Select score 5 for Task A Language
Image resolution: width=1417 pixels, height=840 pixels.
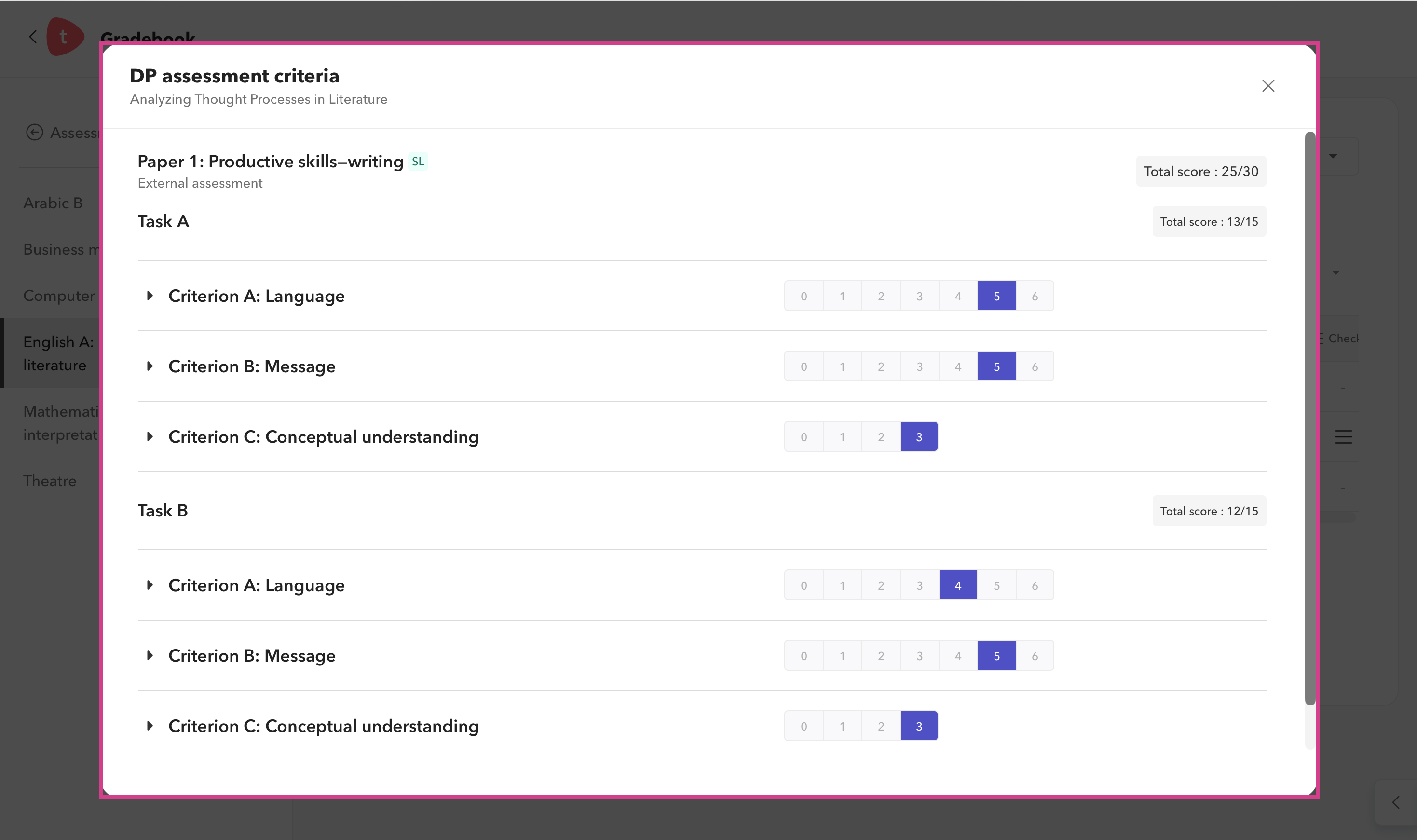click(996, 296)
